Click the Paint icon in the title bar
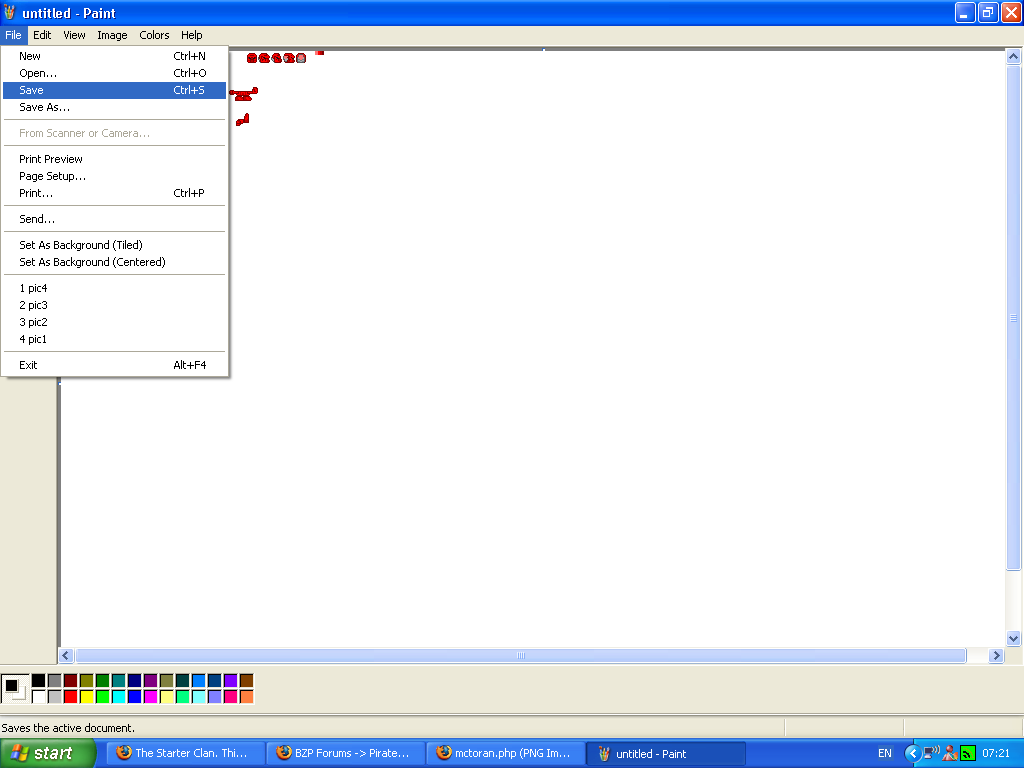Image resolution: width=1024 pixels, height=768 pixels. pos(9,13)
